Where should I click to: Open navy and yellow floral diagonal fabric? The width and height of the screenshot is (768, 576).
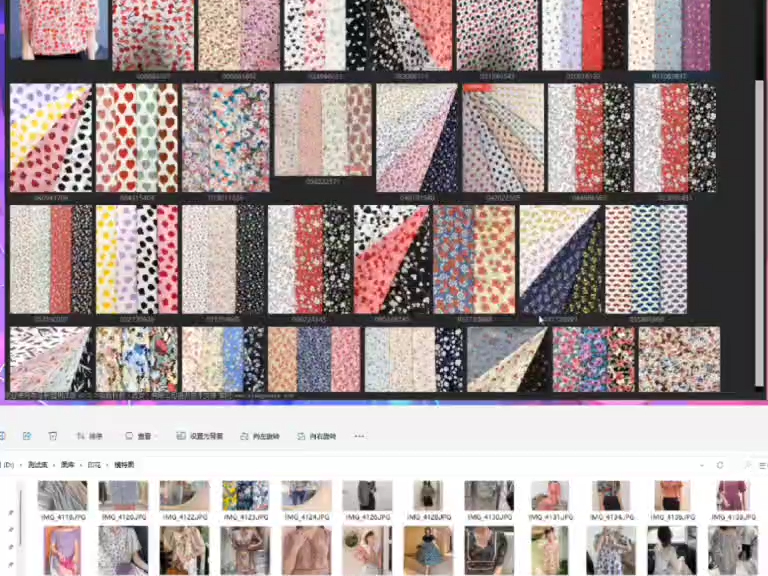pyautogui.click(x=560, y=260)
